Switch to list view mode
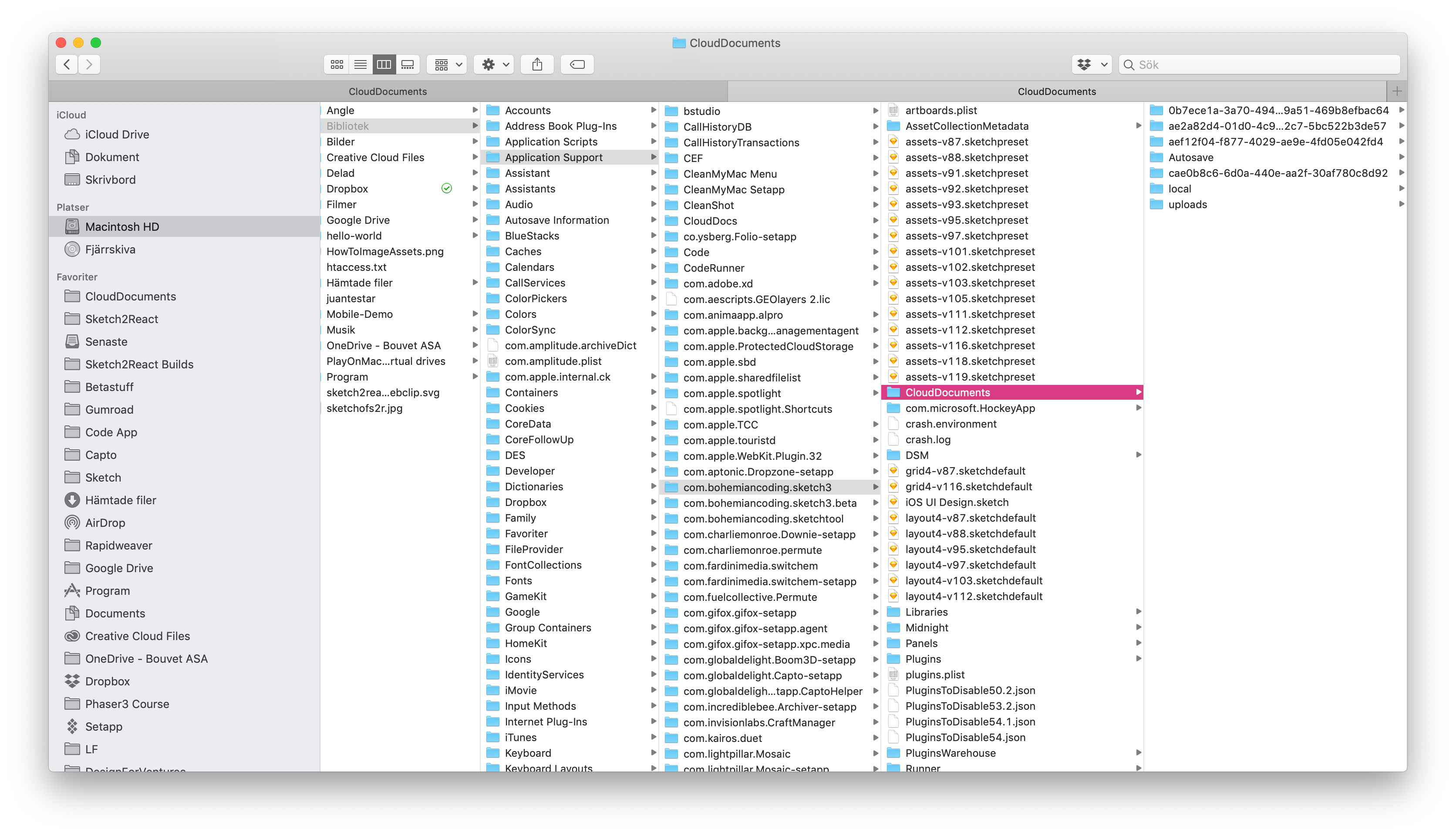1456x836 pixels. [361, 64]
